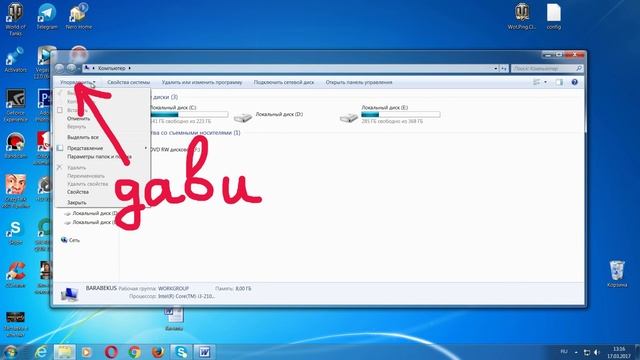Image resolution: width=640 pixels, height=360 pixels.
Task: Click Компьютер in the address bar
Action: point(111,68)
